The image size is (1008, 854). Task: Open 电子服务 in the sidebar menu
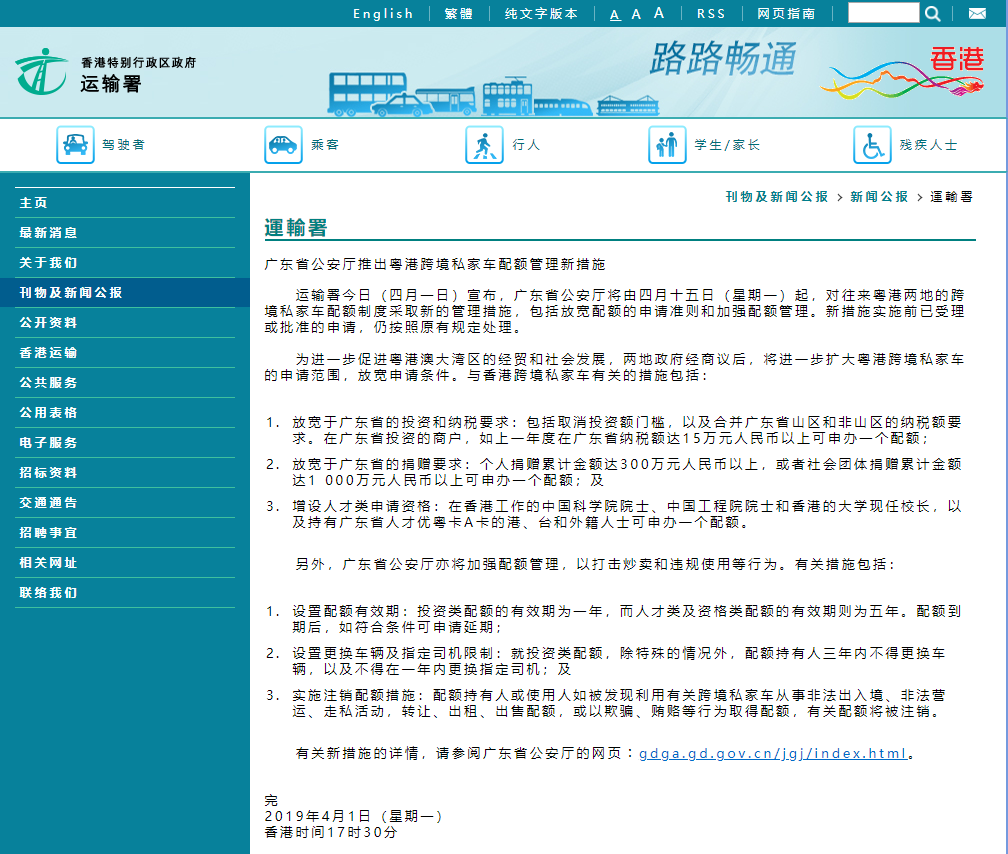[48, 443]
